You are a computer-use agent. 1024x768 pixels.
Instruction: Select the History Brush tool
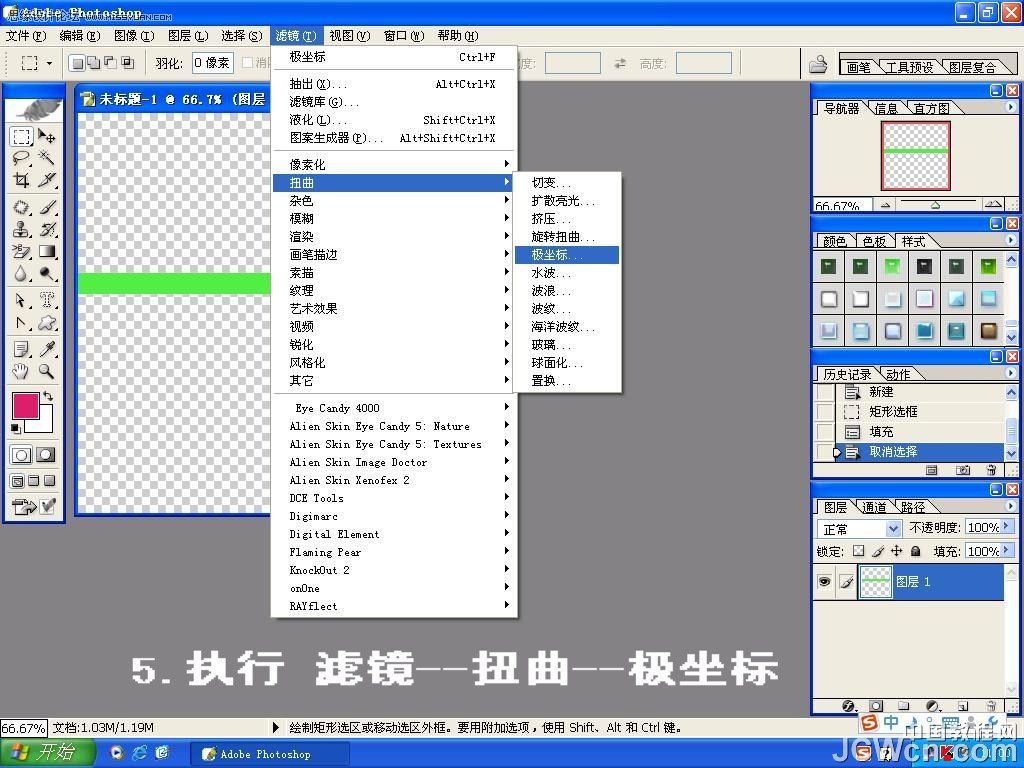pyautogui.click(x=46, y=229)
